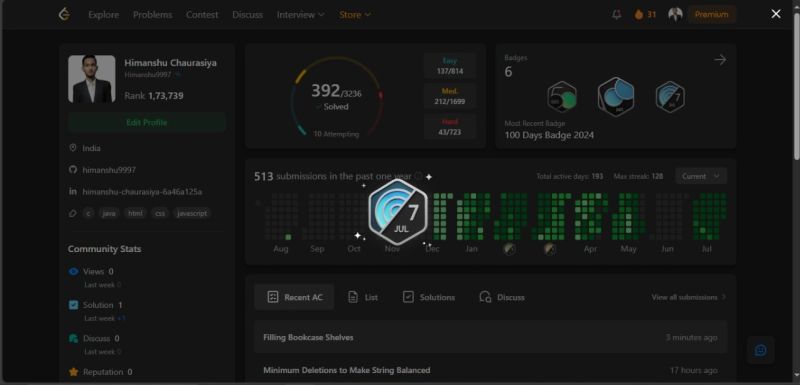
Task: Click the 100 Days Badge hexagon
Action: [616, 97]
